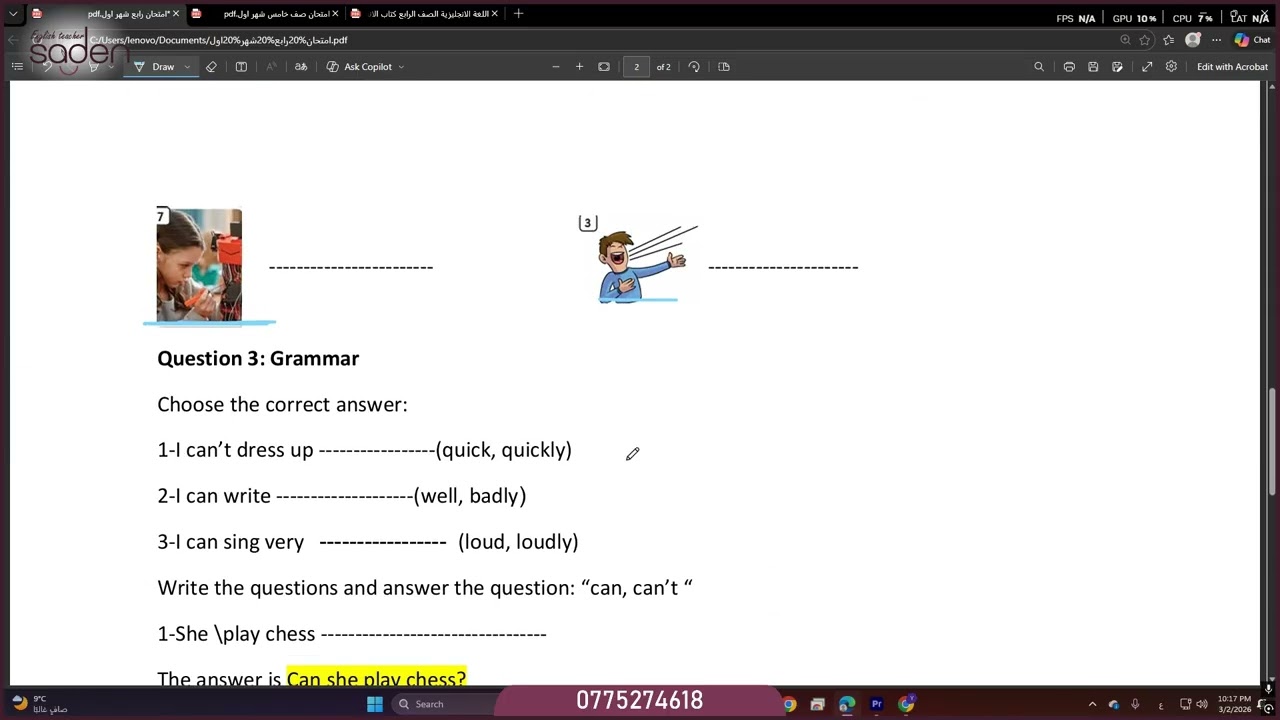Image resolution: width=1280 pixels, height=720 pixels.
Task: Open the Copilot Chat button
Action: pyautogui.click(x=1251, y=40)
